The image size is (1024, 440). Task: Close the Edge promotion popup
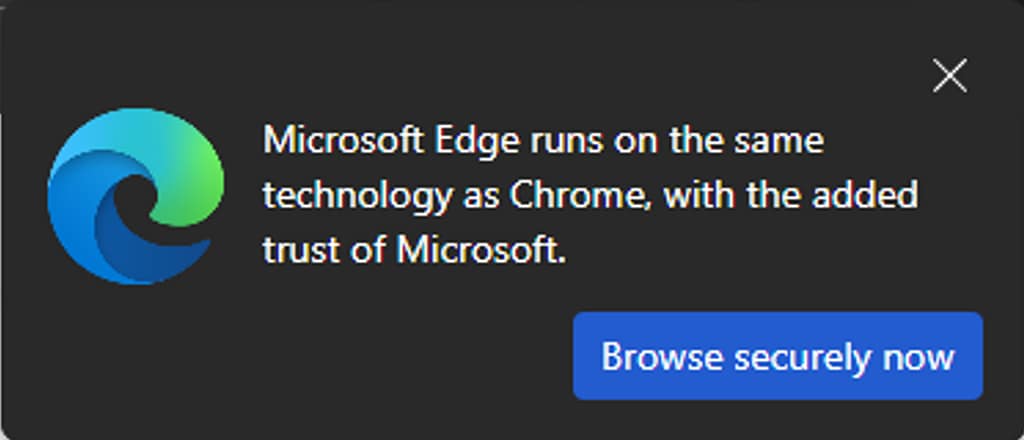click(949, 75)
